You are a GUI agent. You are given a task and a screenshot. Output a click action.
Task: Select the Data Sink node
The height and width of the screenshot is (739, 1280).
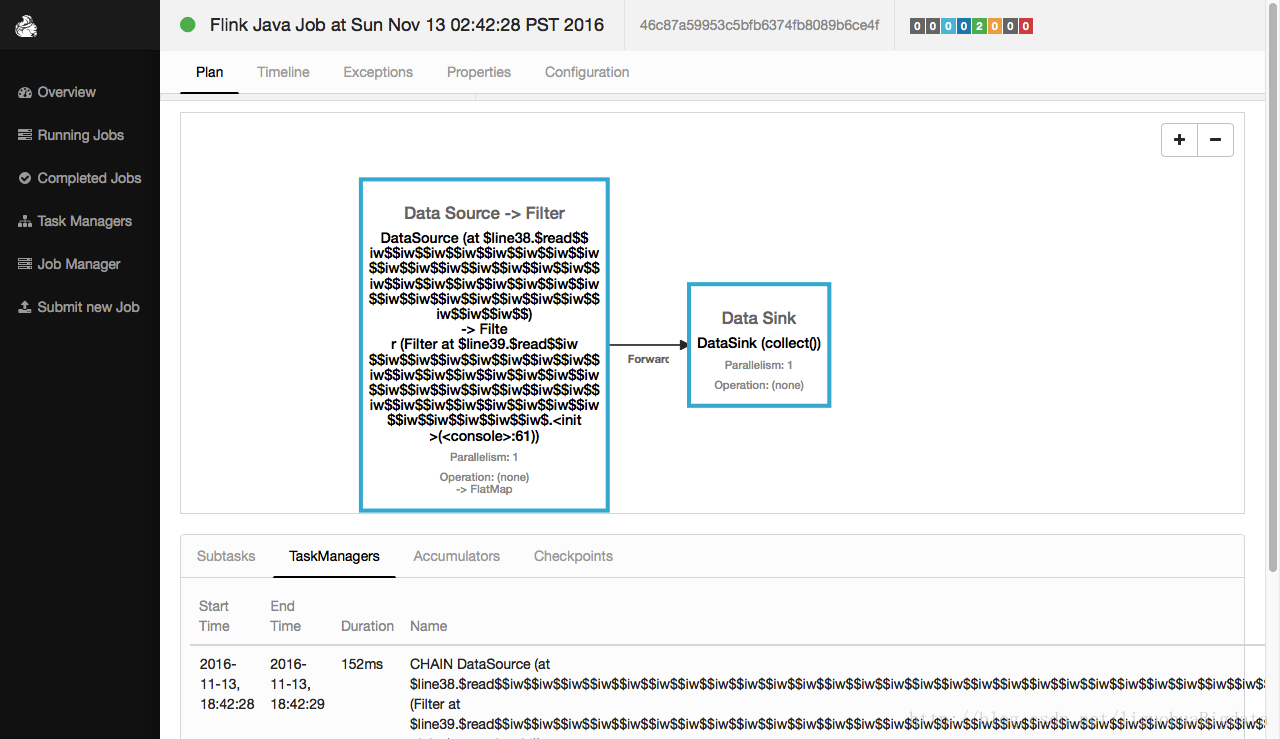(x=759, y=345)
